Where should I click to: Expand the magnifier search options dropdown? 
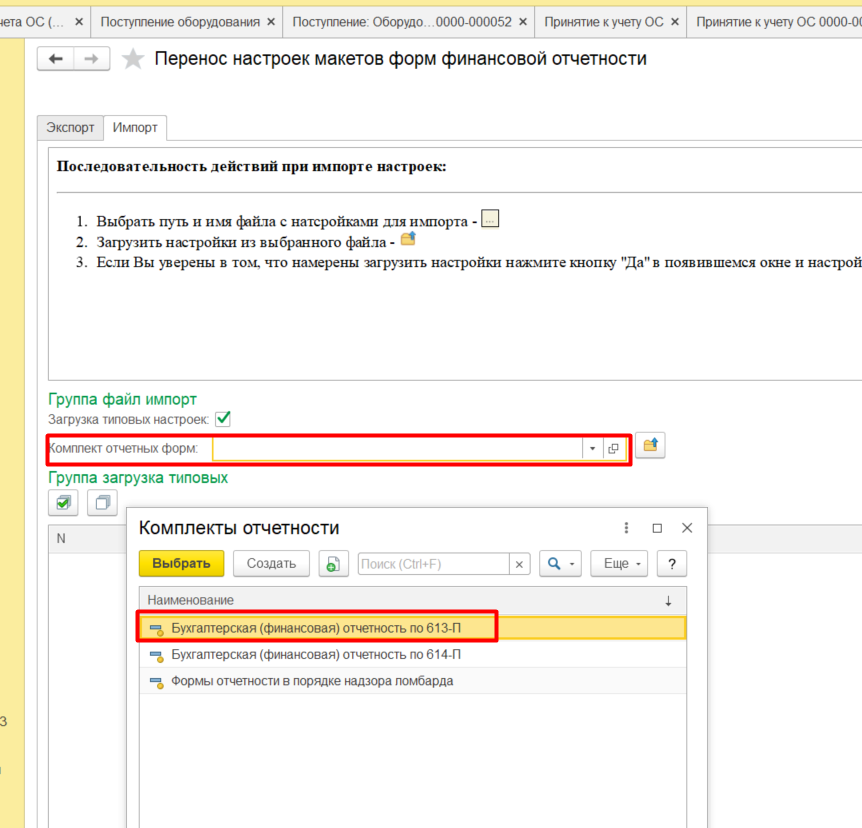coord(560,564)
